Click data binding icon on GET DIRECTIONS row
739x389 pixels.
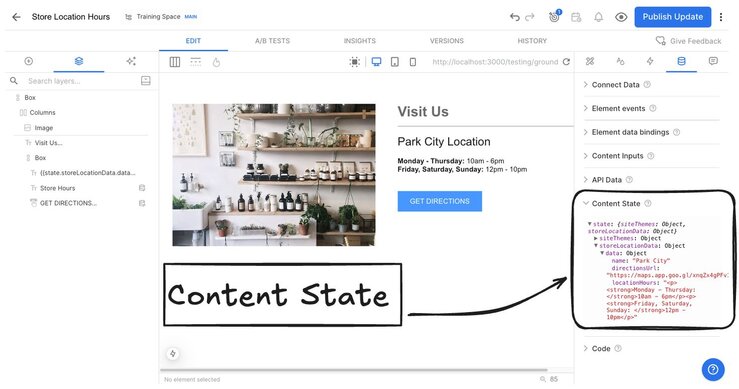(142, 203)
